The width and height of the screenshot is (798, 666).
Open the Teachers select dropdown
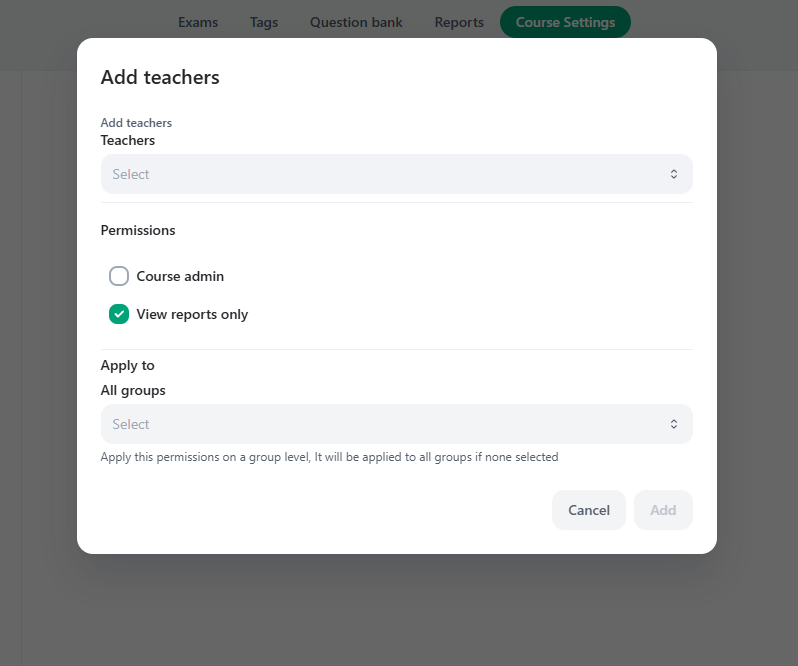pos(396,174)
